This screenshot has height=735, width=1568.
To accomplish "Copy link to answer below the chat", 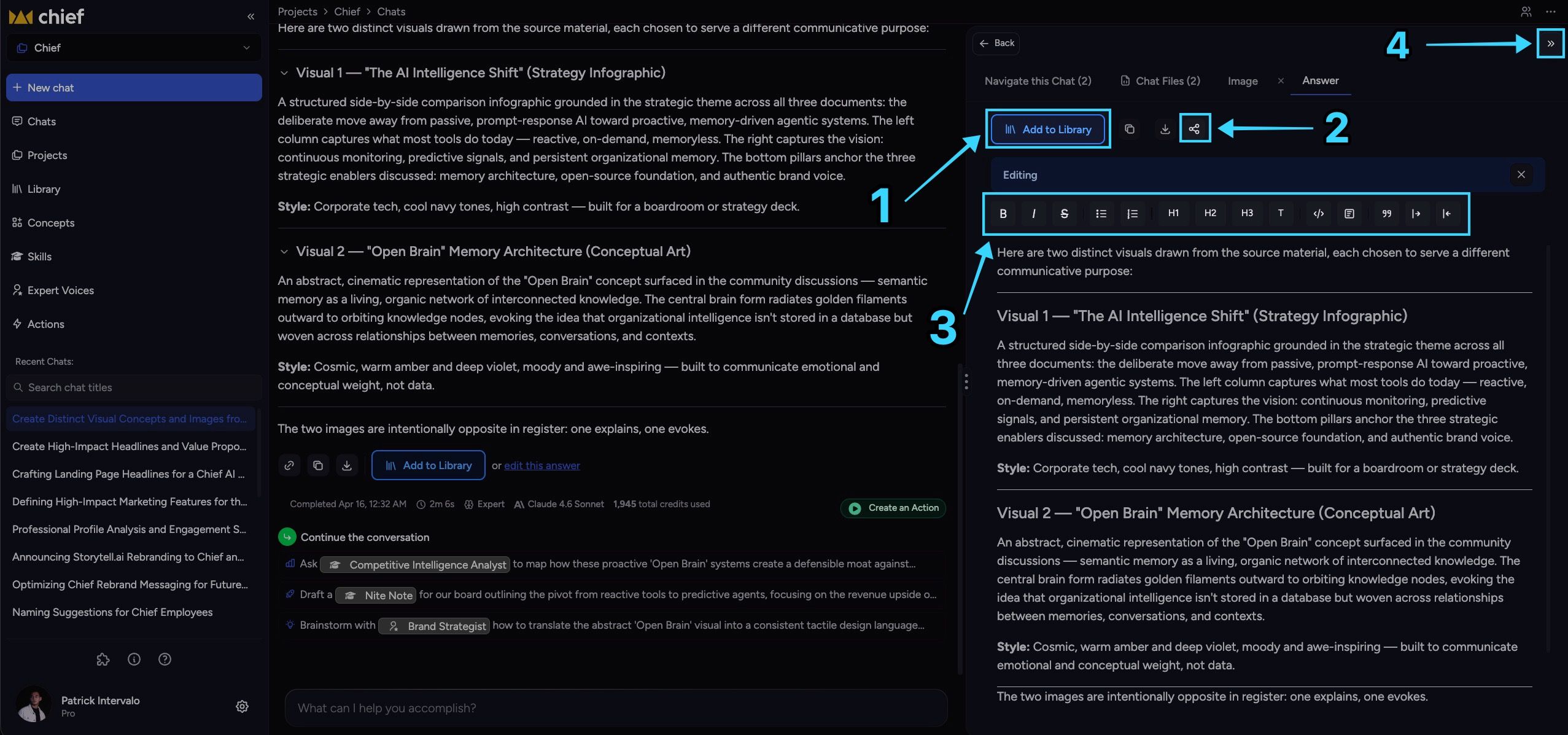I will click(289, 465).
